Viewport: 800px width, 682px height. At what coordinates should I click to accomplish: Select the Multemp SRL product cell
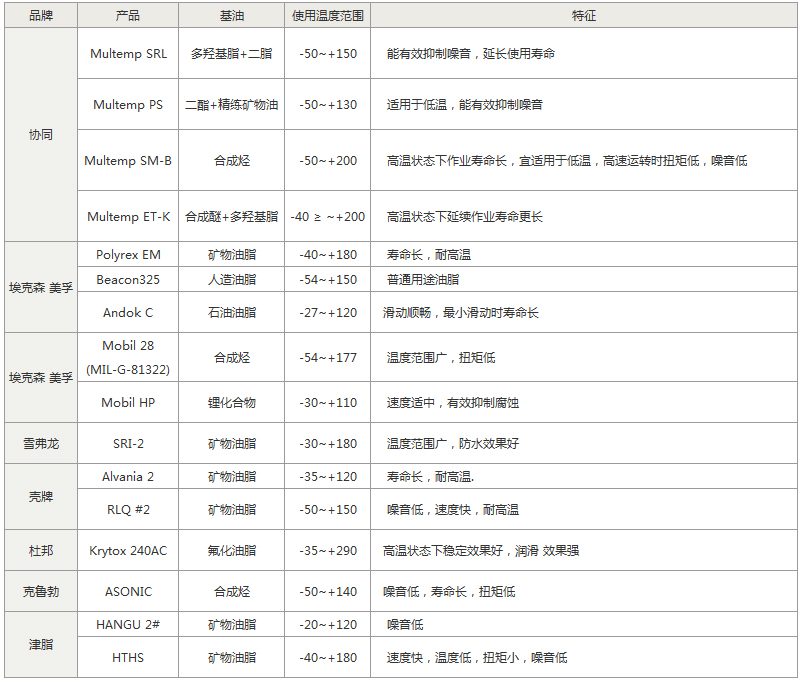[128, 54]
